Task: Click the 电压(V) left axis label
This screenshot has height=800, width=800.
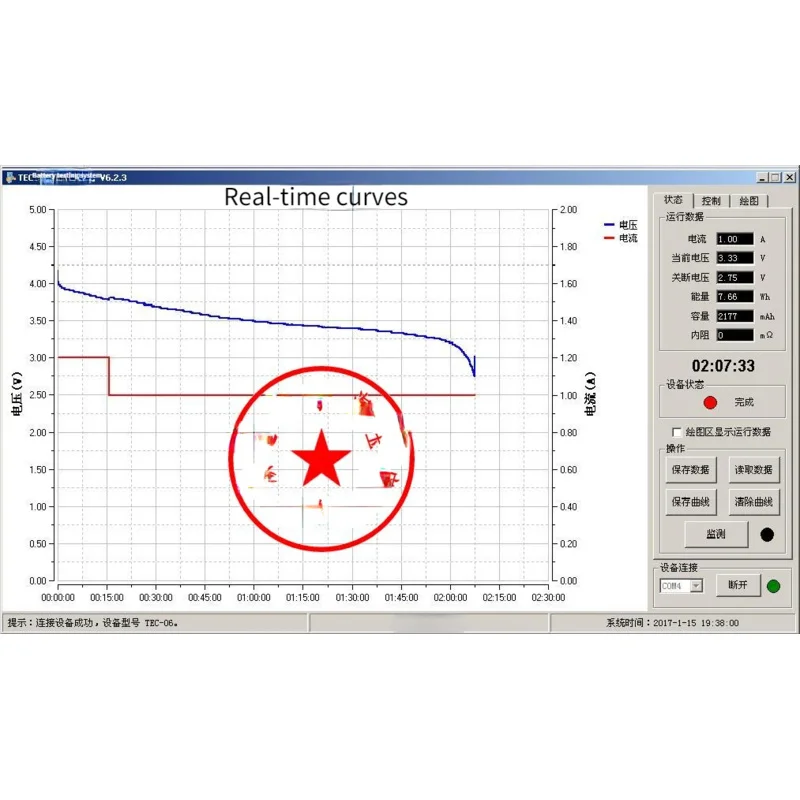Action: click(x=16, y=394)
